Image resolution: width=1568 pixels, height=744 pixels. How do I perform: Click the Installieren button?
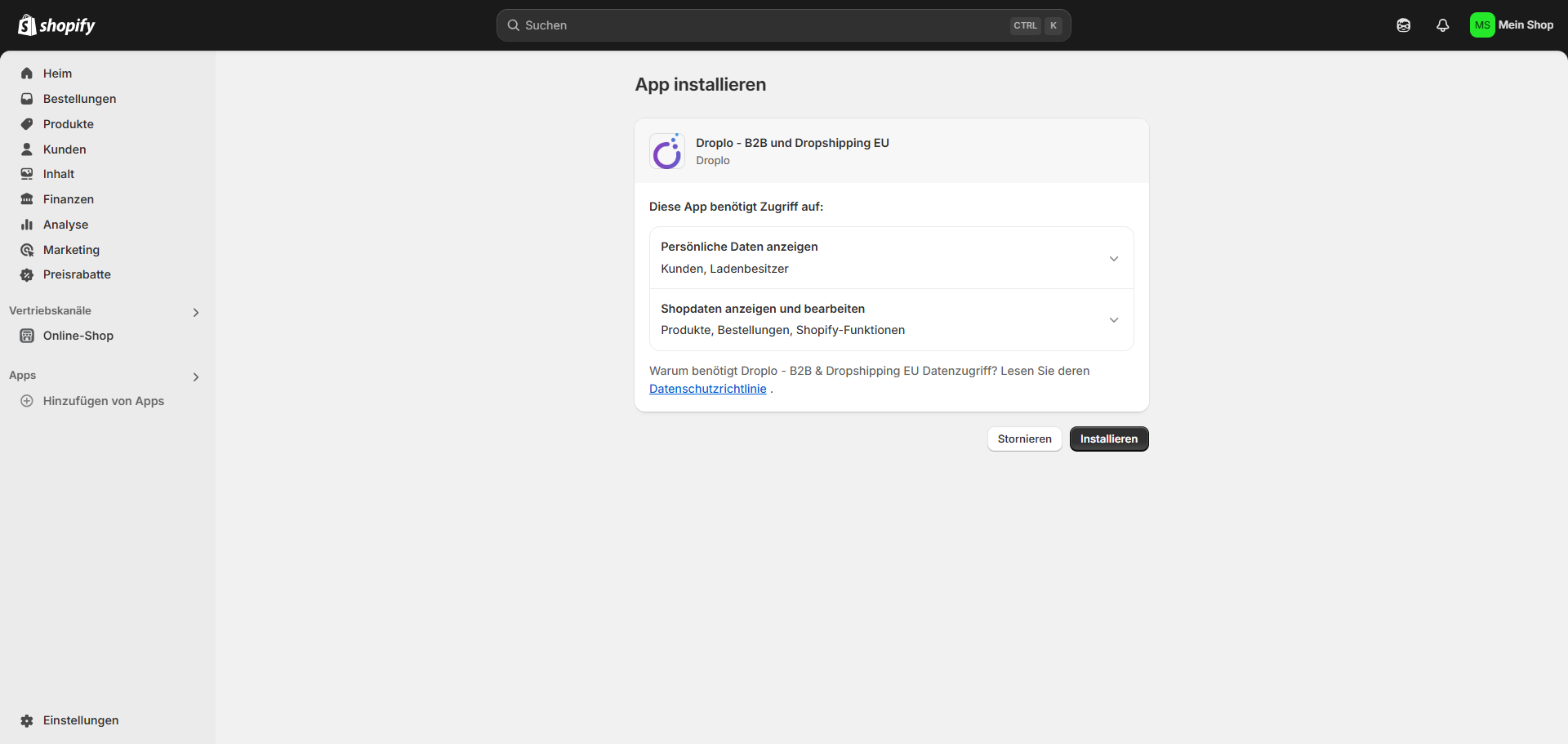coord(1109,439)
